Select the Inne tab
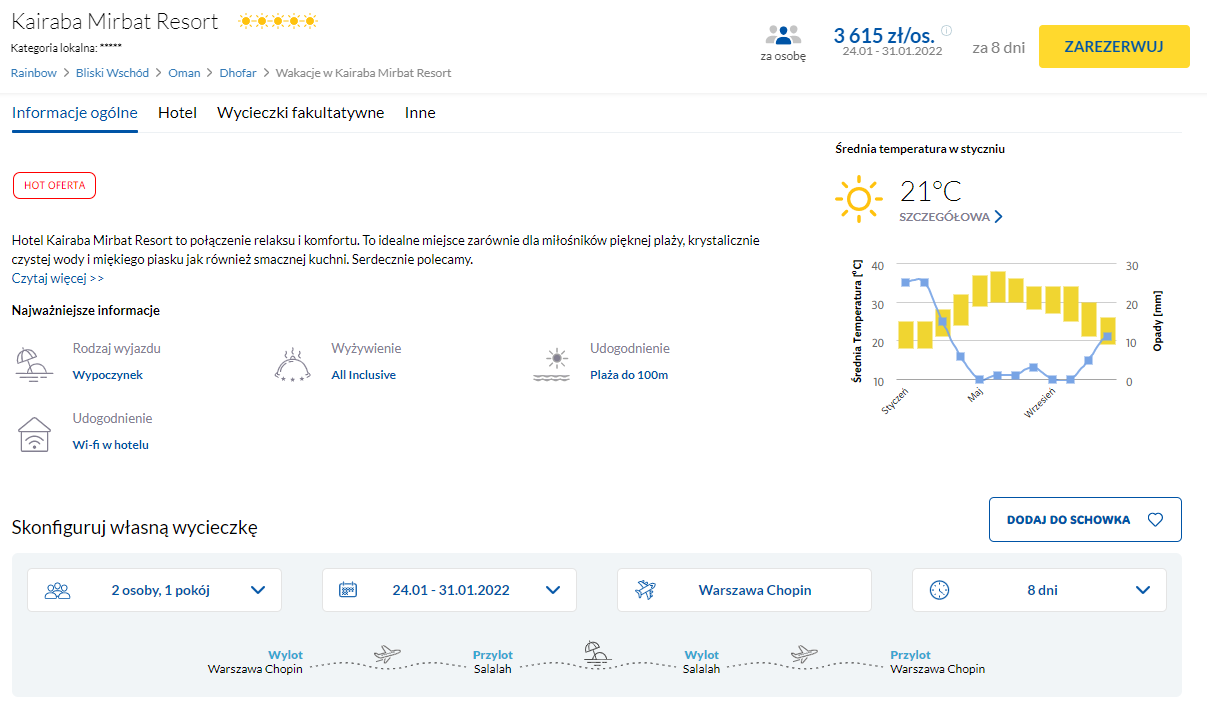 point(420,113)
